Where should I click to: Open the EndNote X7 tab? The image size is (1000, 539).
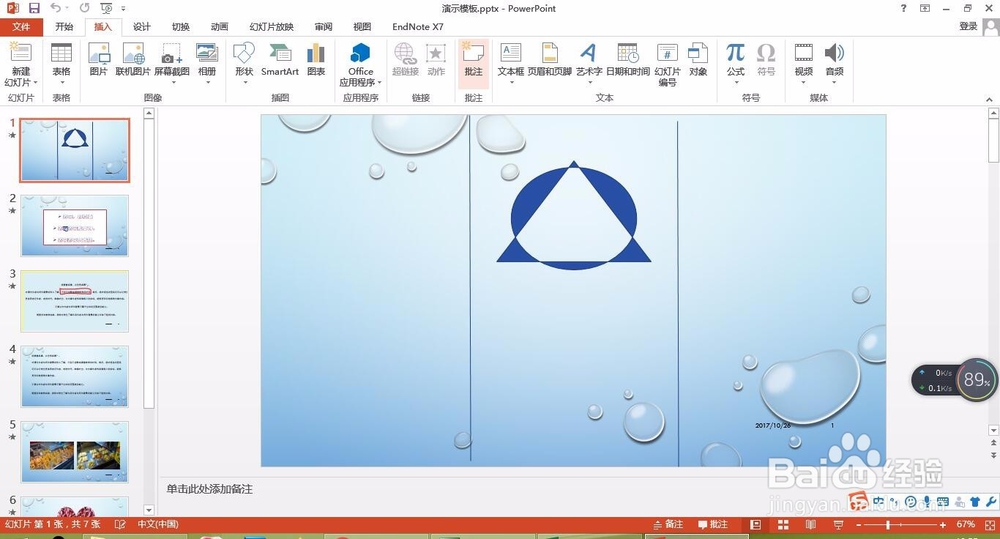[418, 27]
